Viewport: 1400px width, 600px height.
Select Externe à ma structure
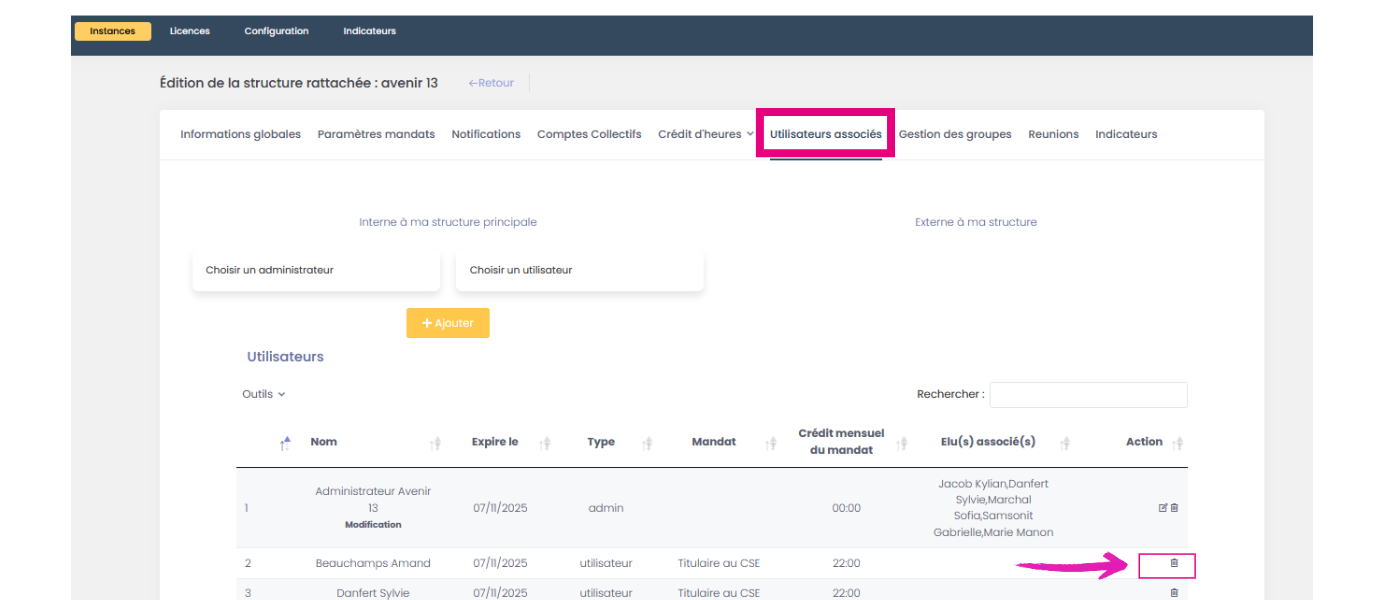click(x=976, y=222)
